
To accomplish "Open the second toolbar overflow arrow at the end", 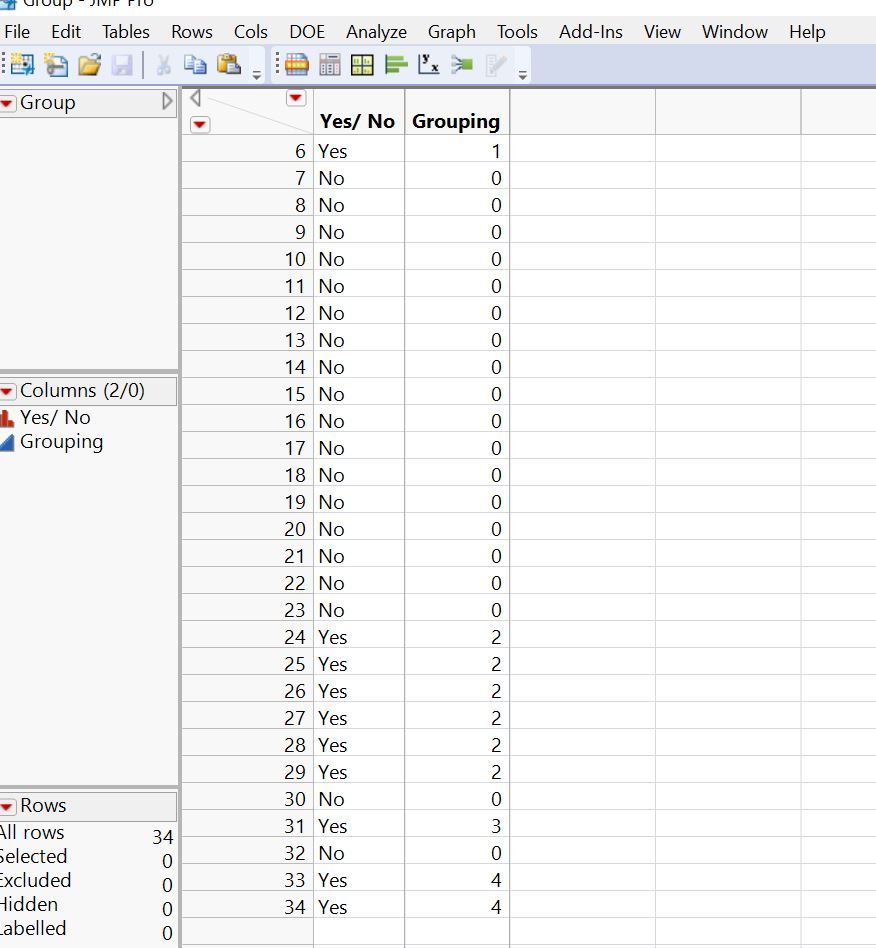I will coord(522,75).
